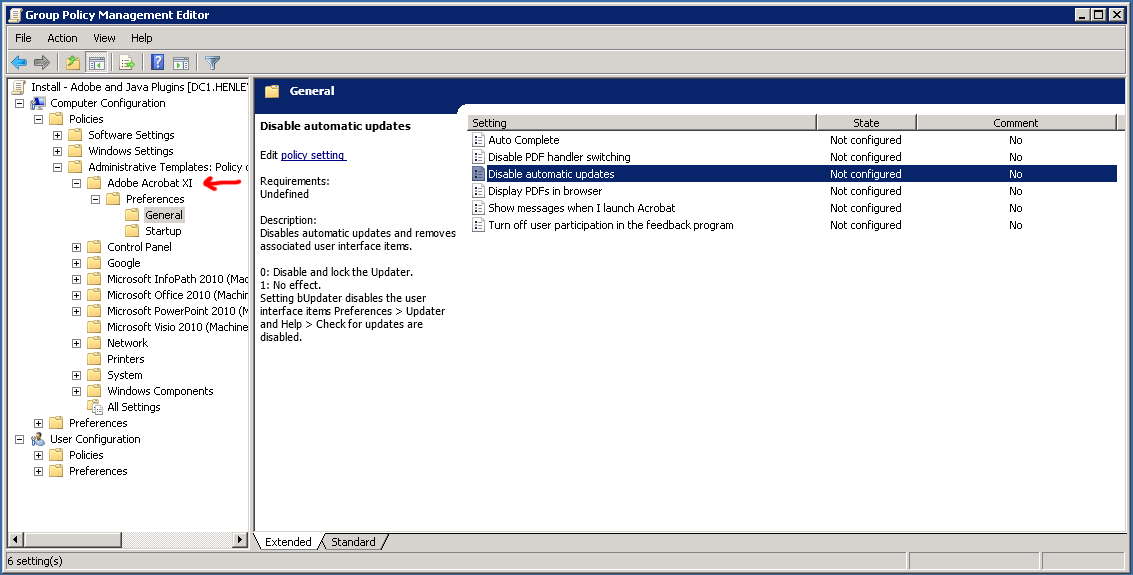Viewport: 1133px width, 575px height.
Task: Select Microsoft Office 2010 tree item
Action: [x=177, y=295]
